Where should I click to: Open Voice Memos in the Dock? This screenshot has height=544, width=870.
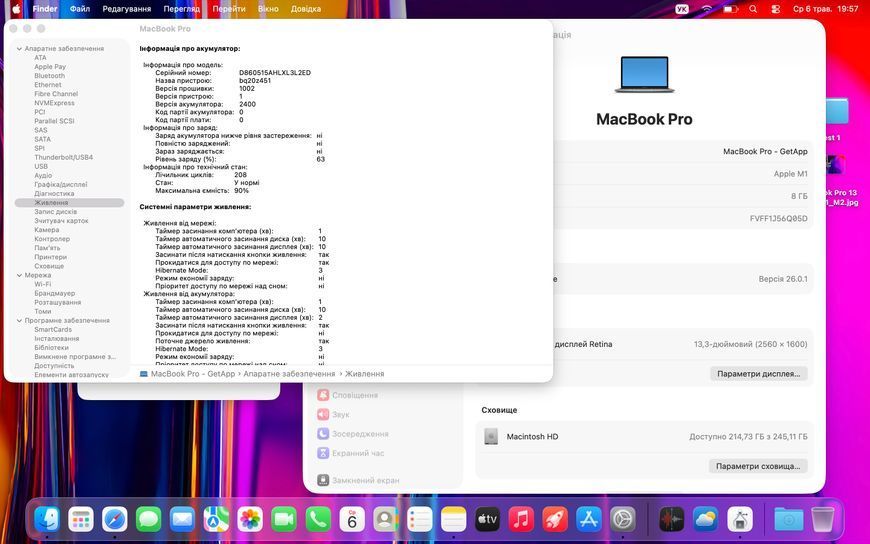pos(671,520)
